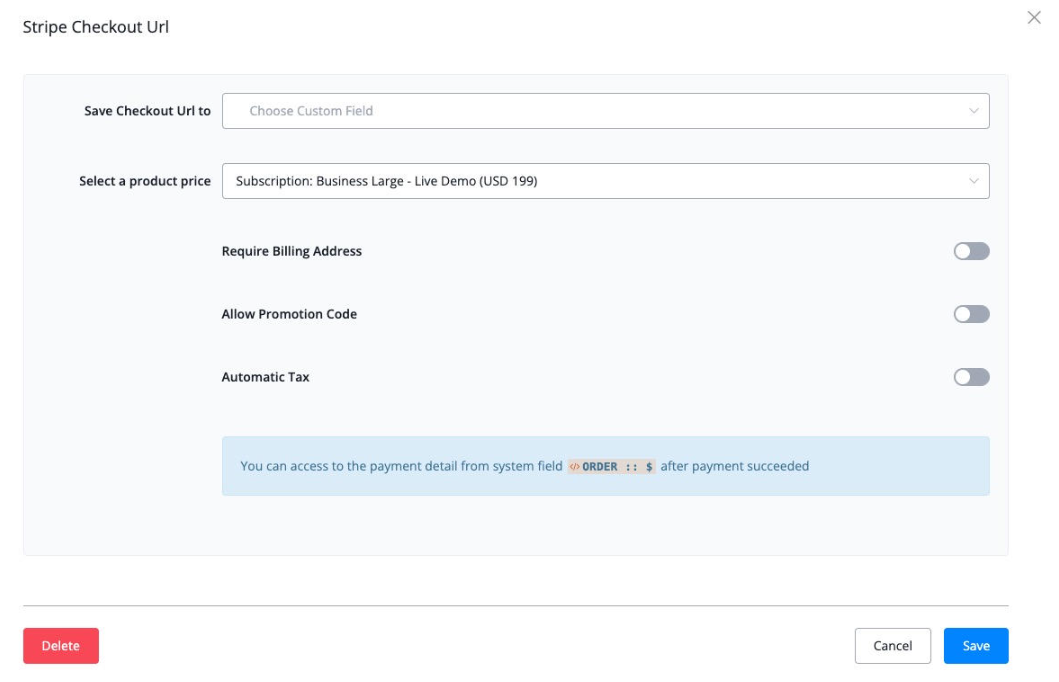Click the Allow Promotion Code label
This screenshot has width=1059, height=682.
pos(289,314)
